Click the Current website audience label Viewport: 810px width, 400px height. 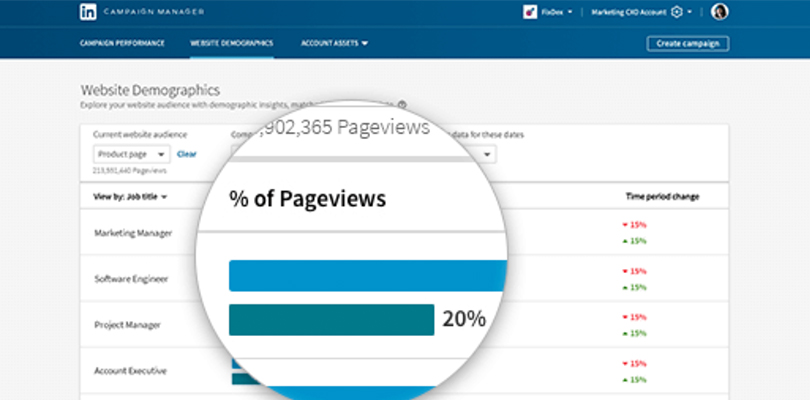(x=140, y=134)
